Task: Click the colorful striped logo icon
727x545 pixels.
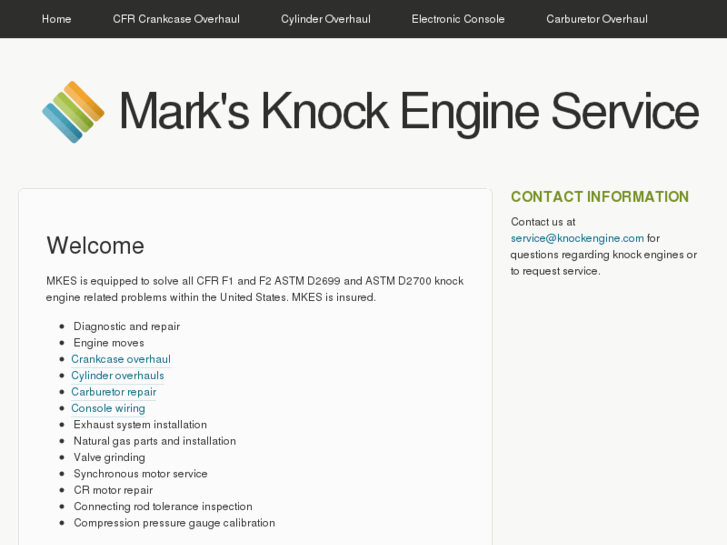Action: tap(73, 112)
